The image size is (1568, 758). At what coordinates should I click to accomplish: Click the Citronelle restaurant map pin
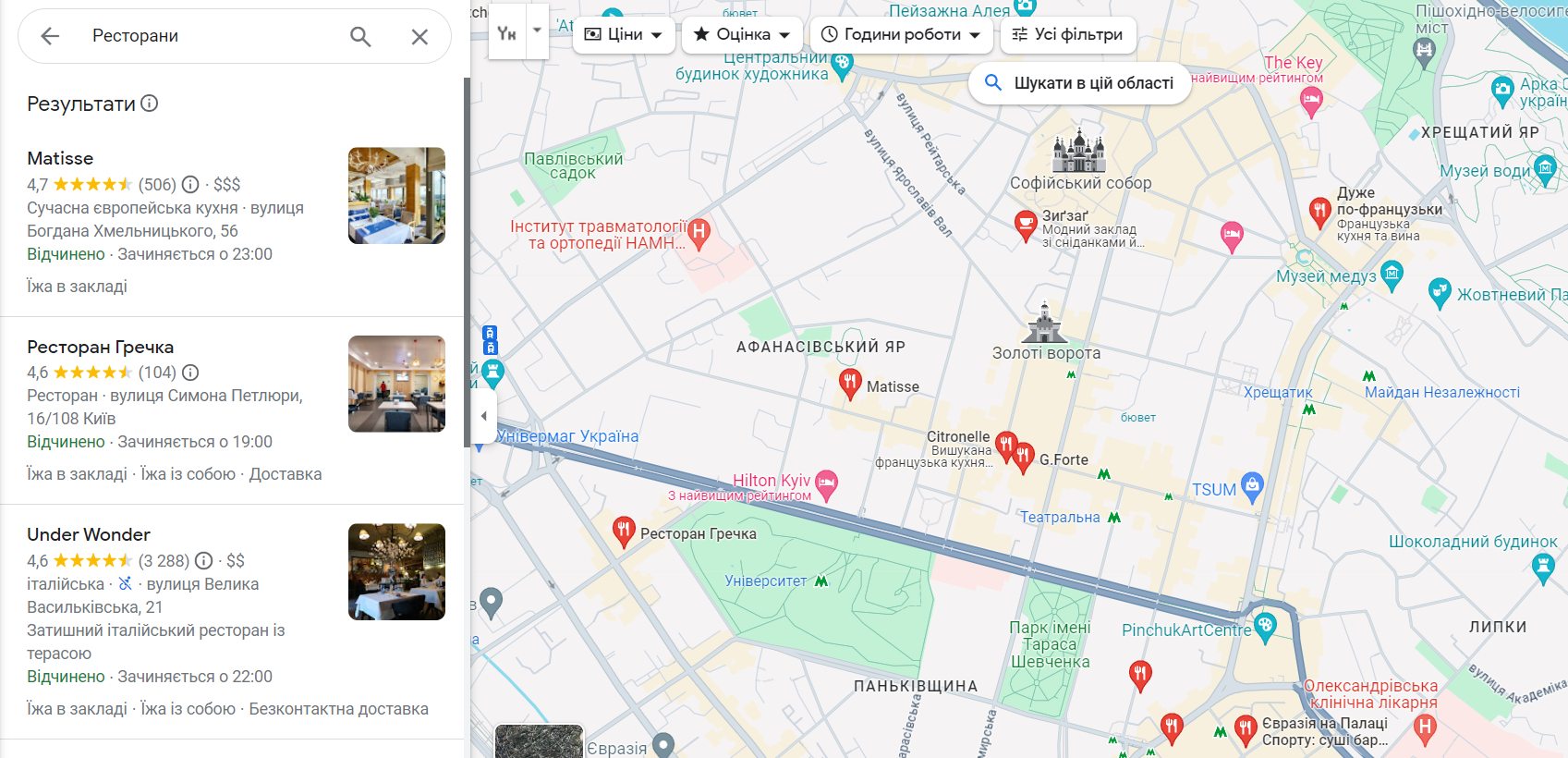[x=1006, y=447]
